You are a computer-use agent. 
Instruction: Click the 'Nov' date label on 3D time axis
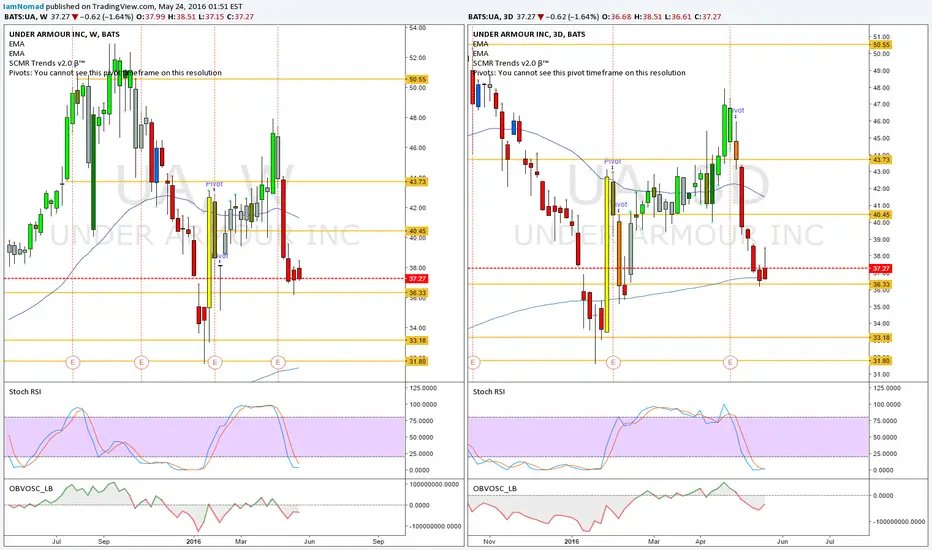pos(489,541)
